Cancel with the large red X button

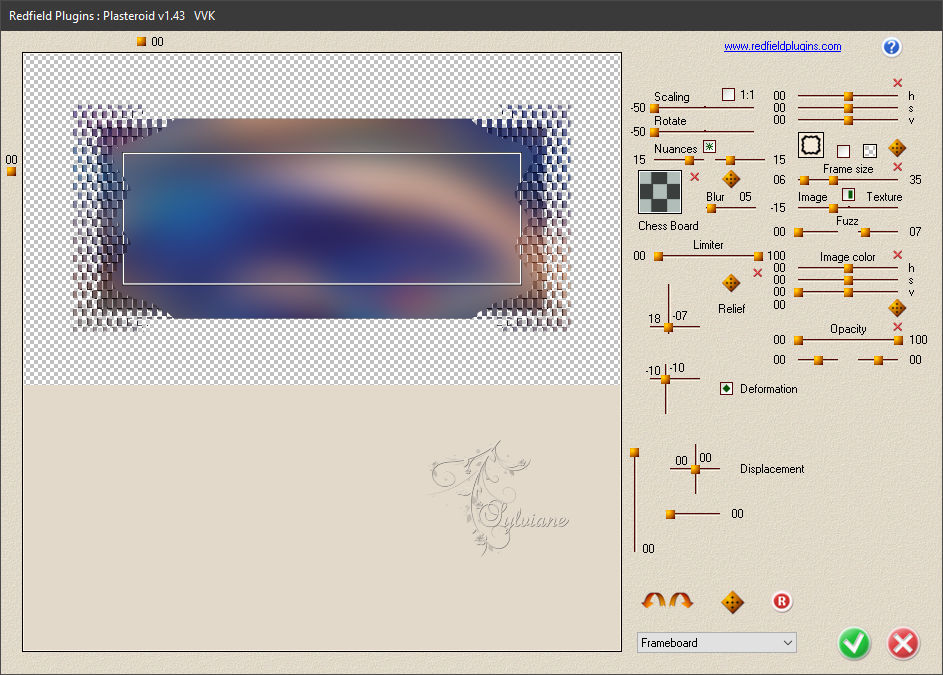[903, 643]
